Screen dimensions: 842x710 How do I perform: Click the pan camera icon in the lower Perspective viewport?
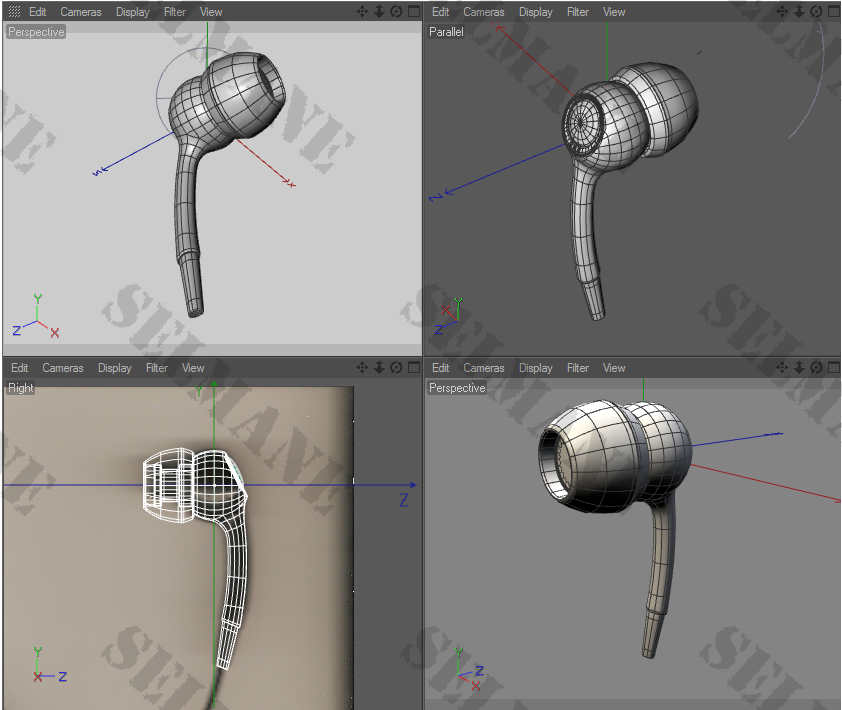click(782, 367)
